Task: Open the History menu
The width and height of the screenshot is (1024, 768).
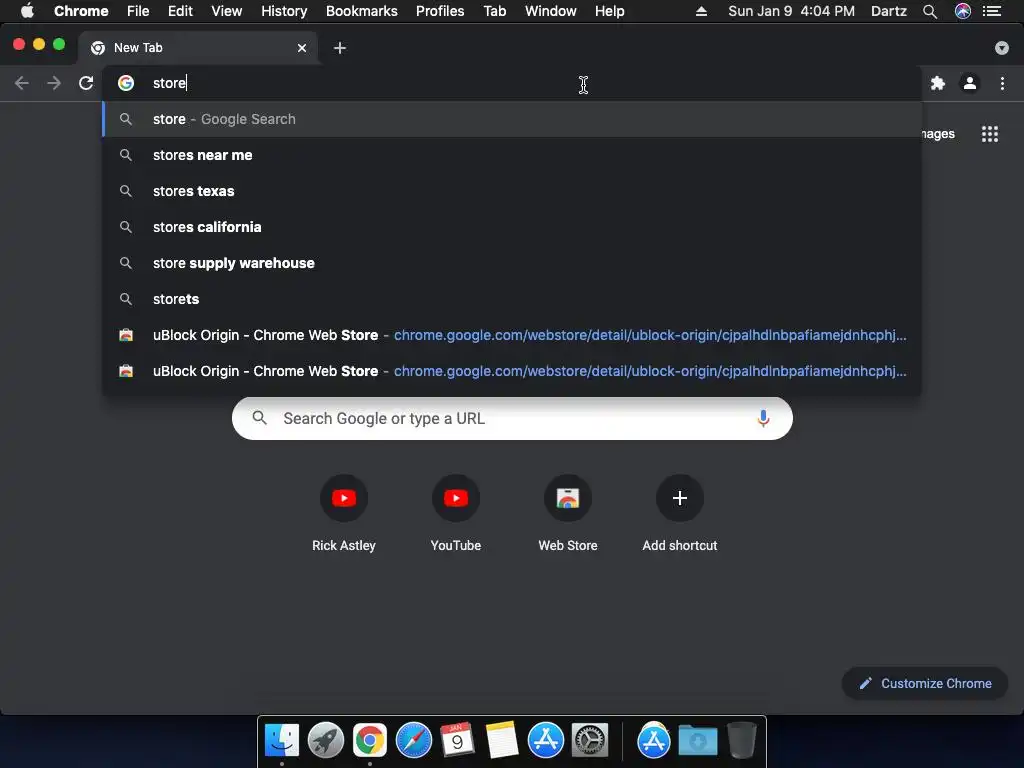Action: pos(284,11)
